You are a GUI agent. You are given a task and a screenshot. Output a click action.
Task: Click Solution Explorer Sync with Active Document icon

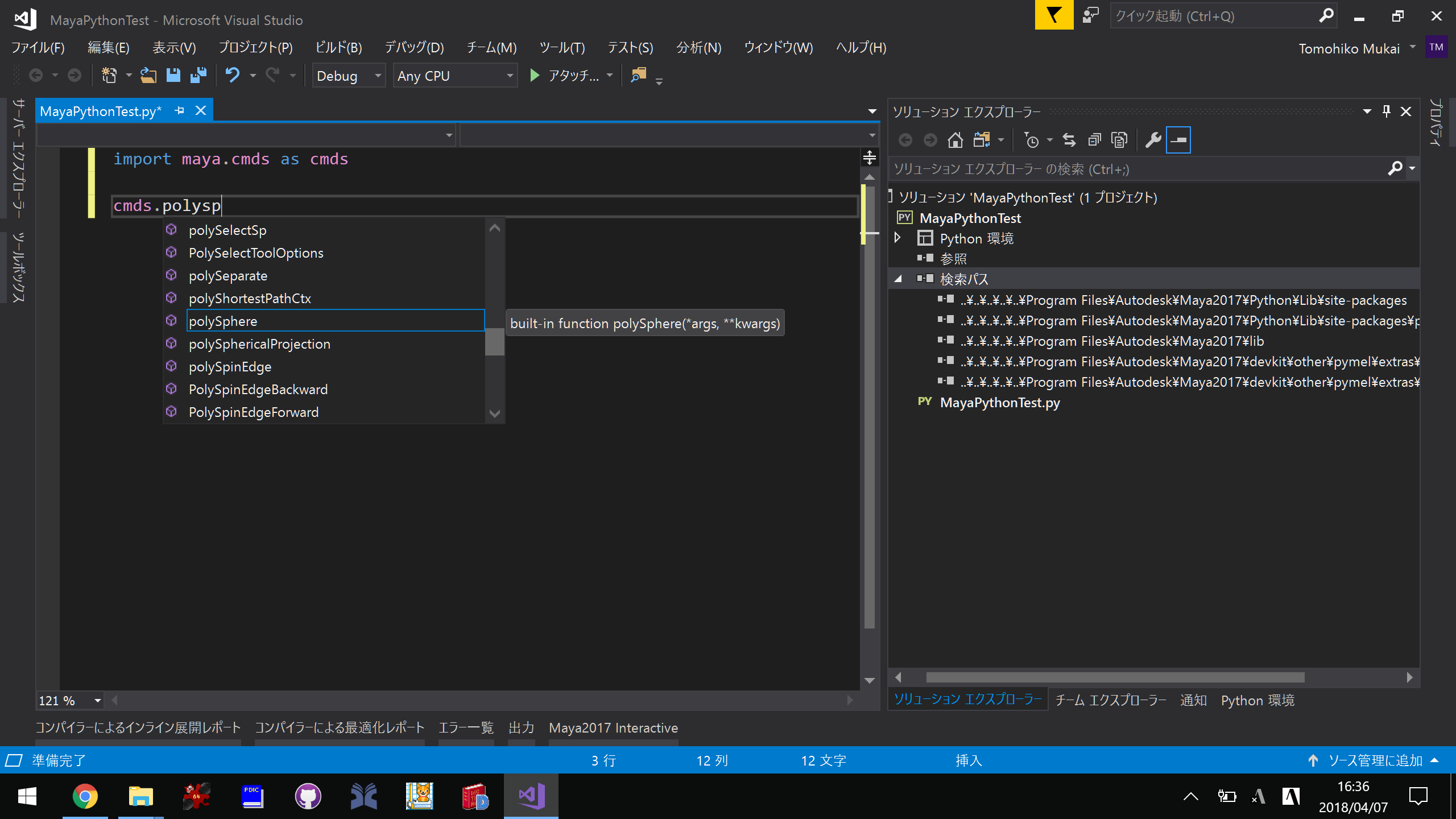pyautogui.click(x=1069, y=140)
